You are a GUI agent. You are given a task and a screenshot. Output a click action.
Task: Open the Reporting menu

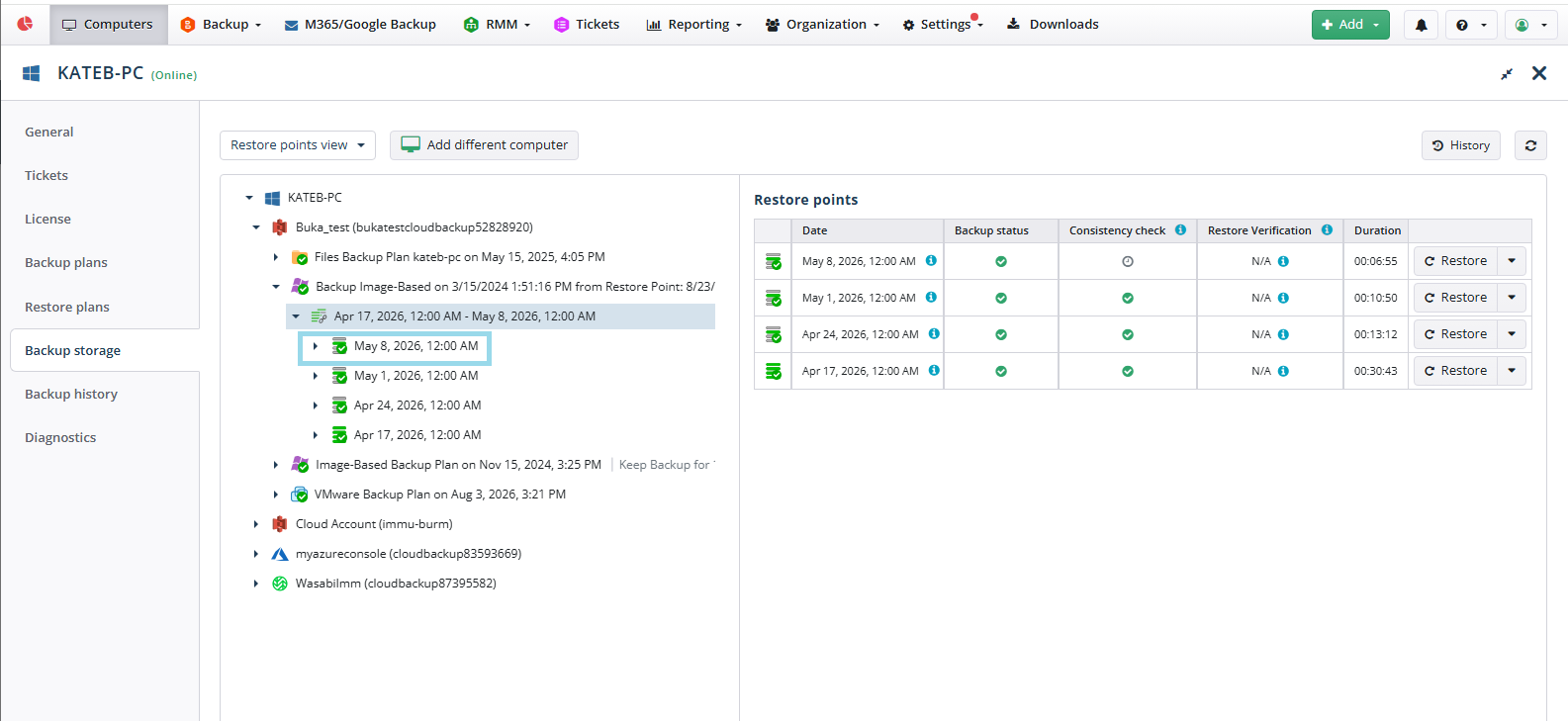point(693,25)
